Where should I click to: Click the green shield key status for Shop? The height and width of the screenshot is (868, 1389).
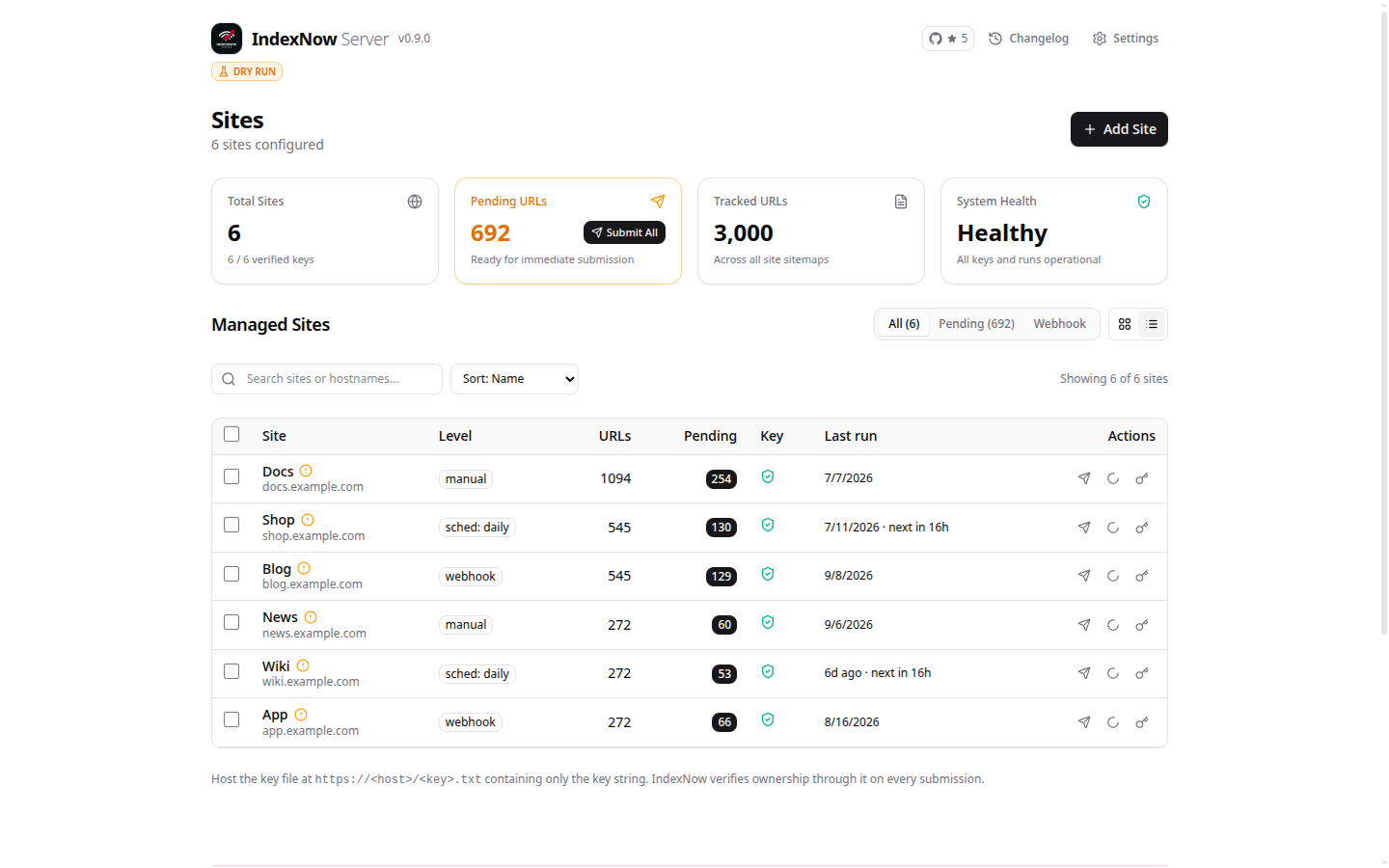click(x=768, y=525)
